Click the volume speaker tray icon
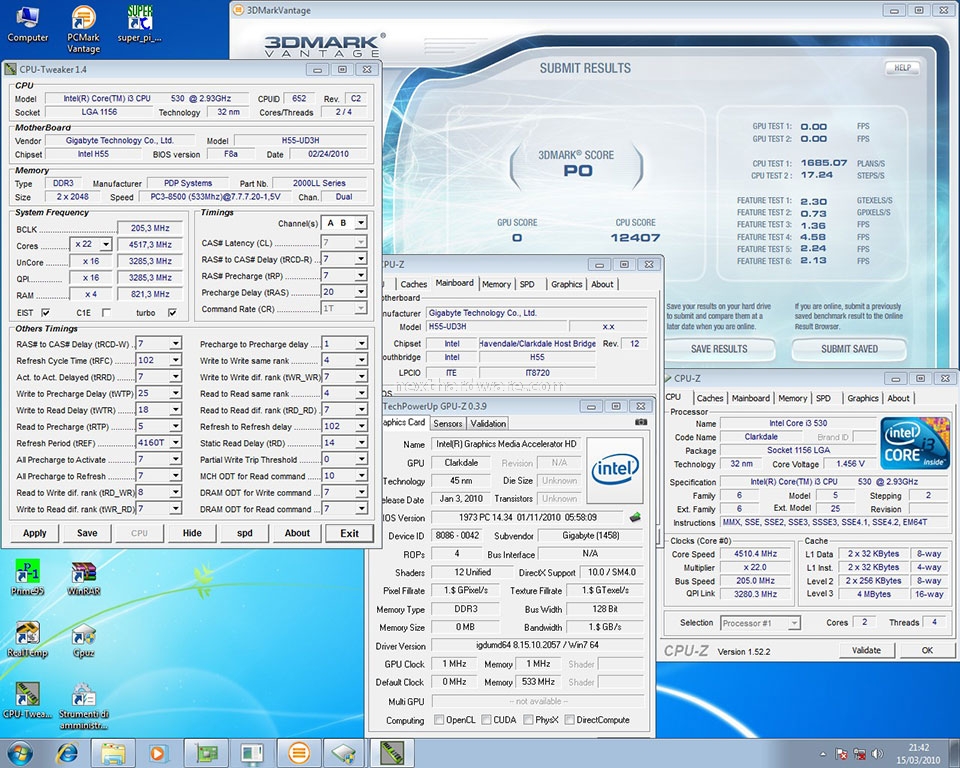Image resolution: width=960 pixels, height=768 pixels. [877, 753]
